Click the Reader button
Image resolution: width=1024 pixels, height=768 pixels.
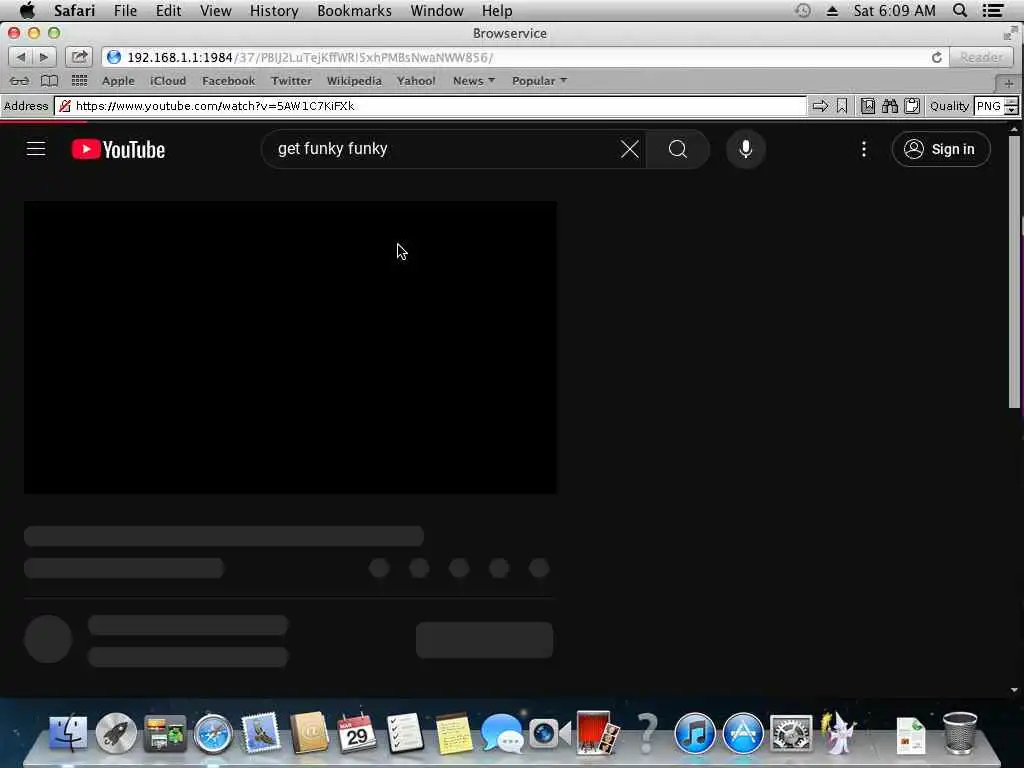pyautogui.click(x=980, y=57)
